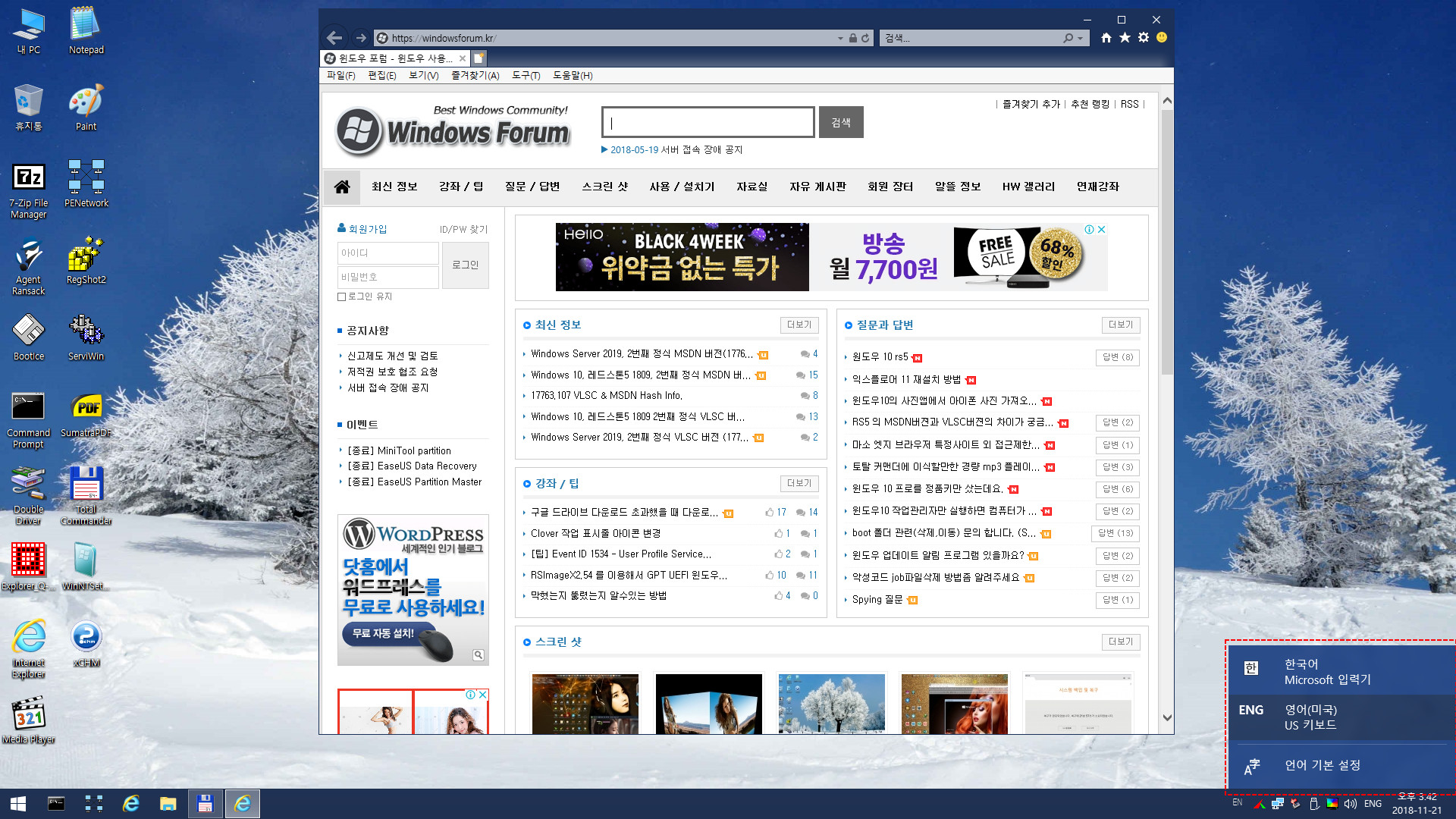
Task: Click the vertical scrollbar thumb
Action: coord(1167,243)
